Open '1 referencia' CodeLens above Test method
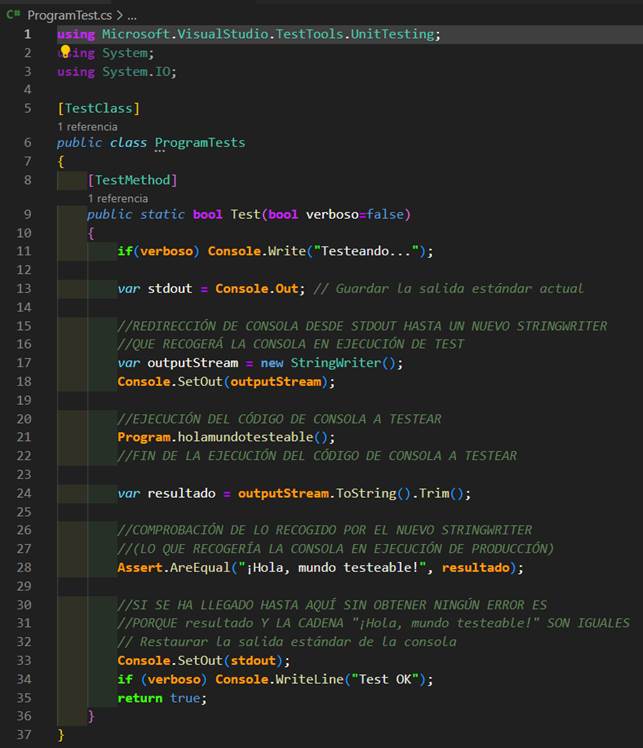 point(118,198)
